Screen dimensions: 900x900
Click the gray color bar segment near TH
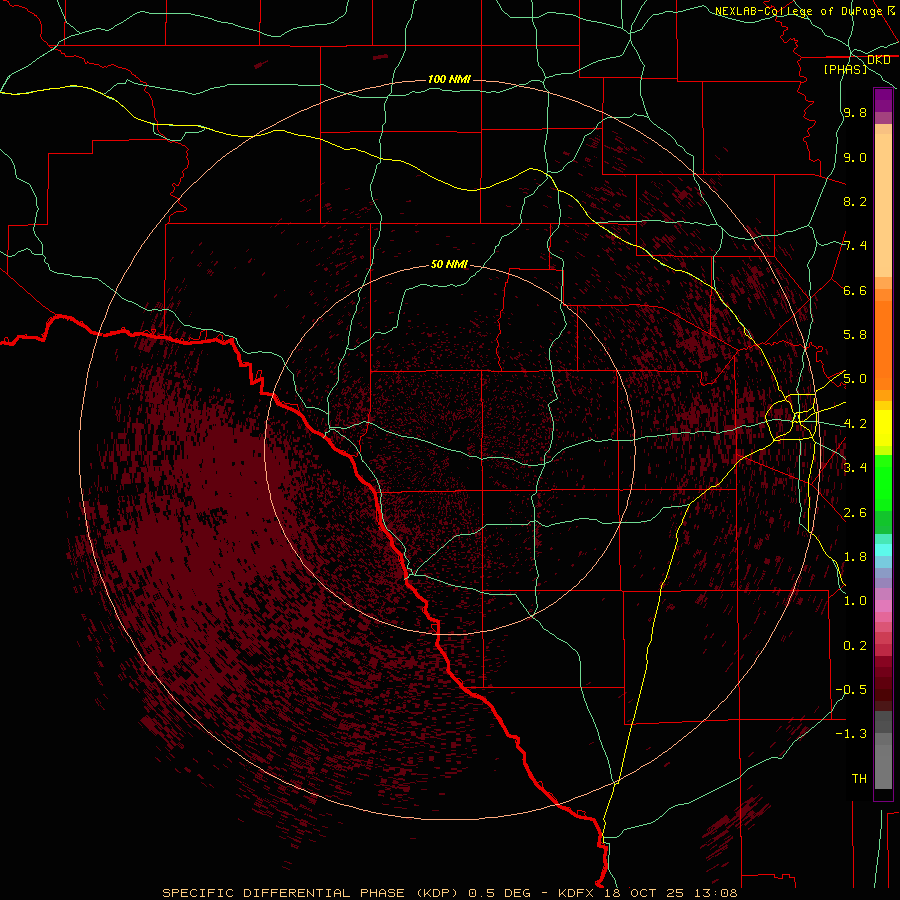point(883,766)
